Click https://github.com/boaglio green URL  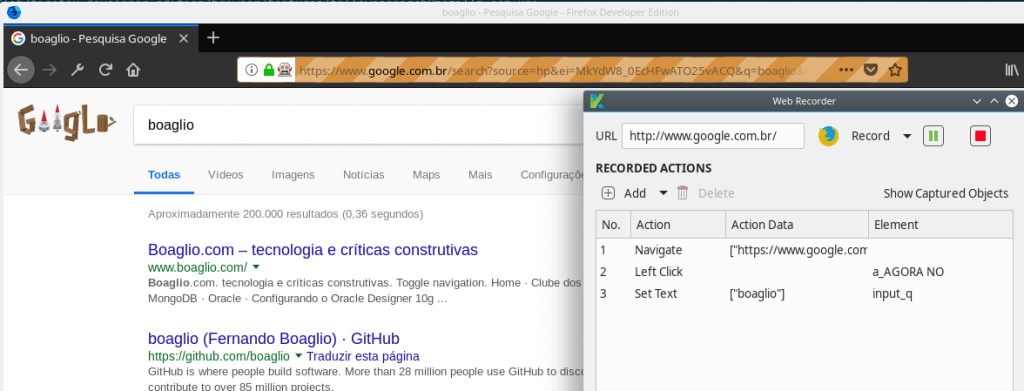click(219, 356)
